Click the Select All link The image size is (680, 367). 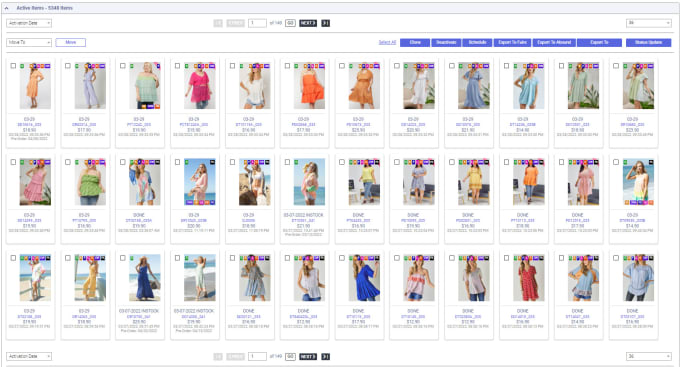pyautogui.click(x=387, y=42)
